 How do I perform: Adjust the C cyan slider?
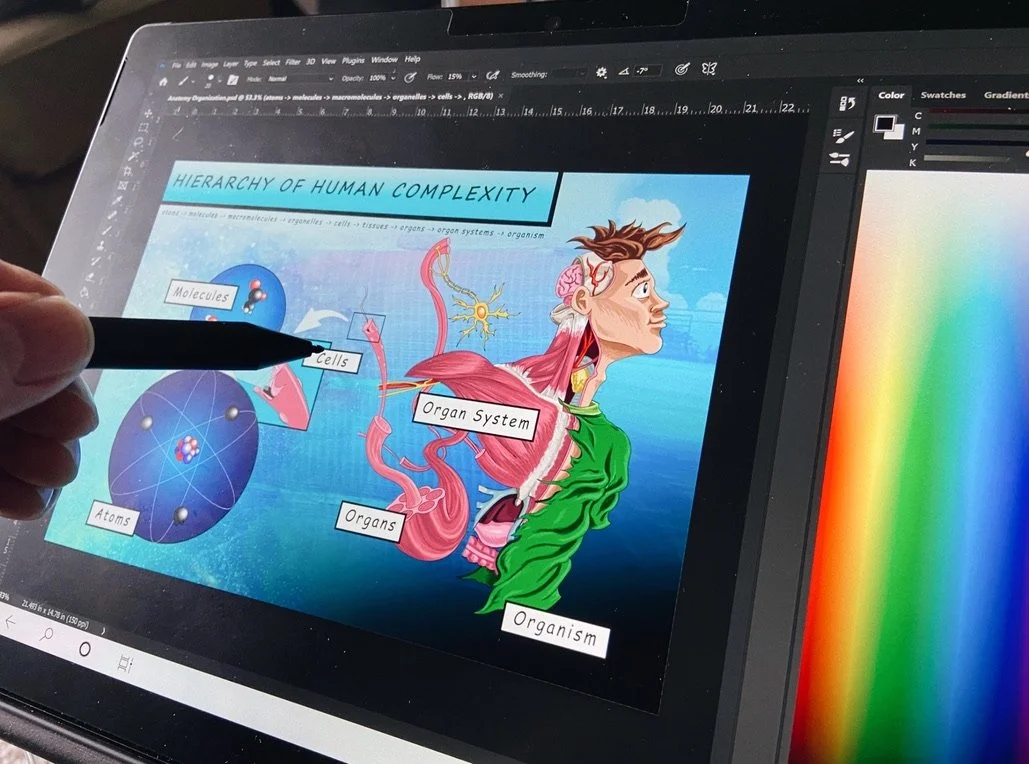coord(976,112)
